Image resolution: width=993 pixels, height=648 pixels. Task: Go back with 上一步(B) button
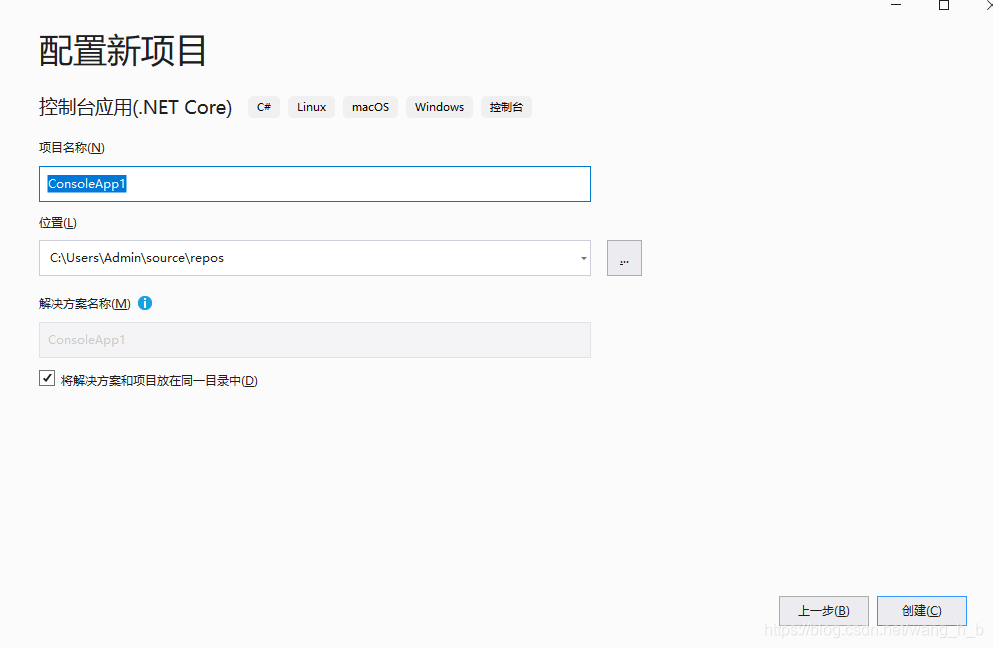point(823,611)
